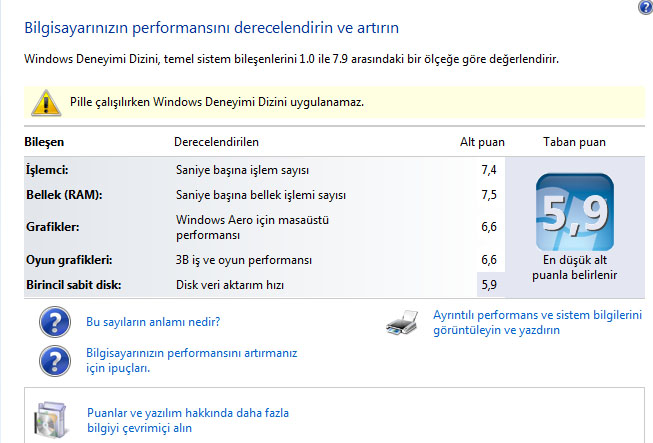
Task: Click question mark icon beside 'Bu sayıların anlamı nedir?'
Action: (x=55, y=321)
